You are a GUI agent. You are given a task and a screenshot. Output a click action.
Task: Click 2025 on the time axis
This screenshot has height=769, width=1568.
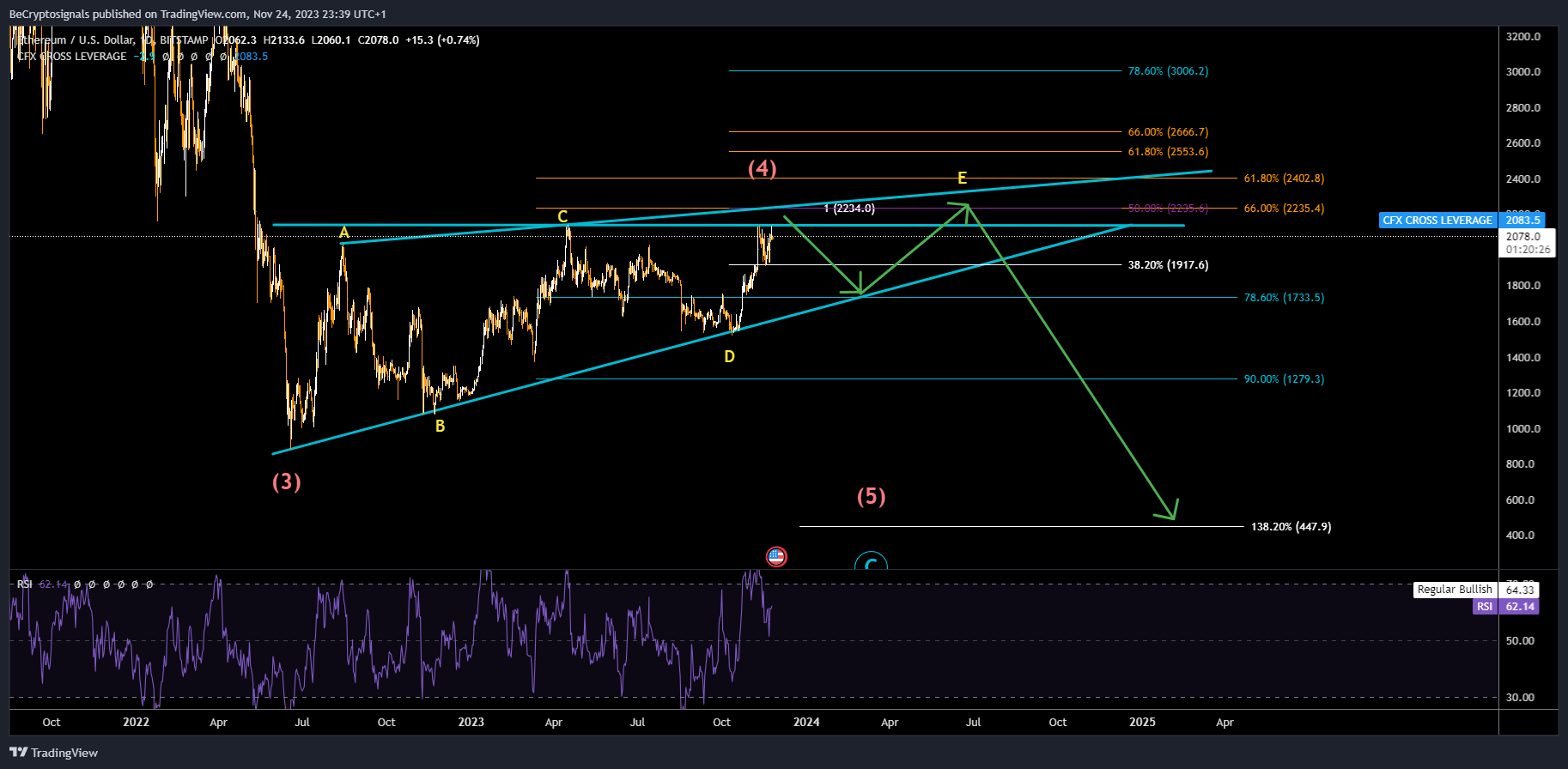point(1142,722)
